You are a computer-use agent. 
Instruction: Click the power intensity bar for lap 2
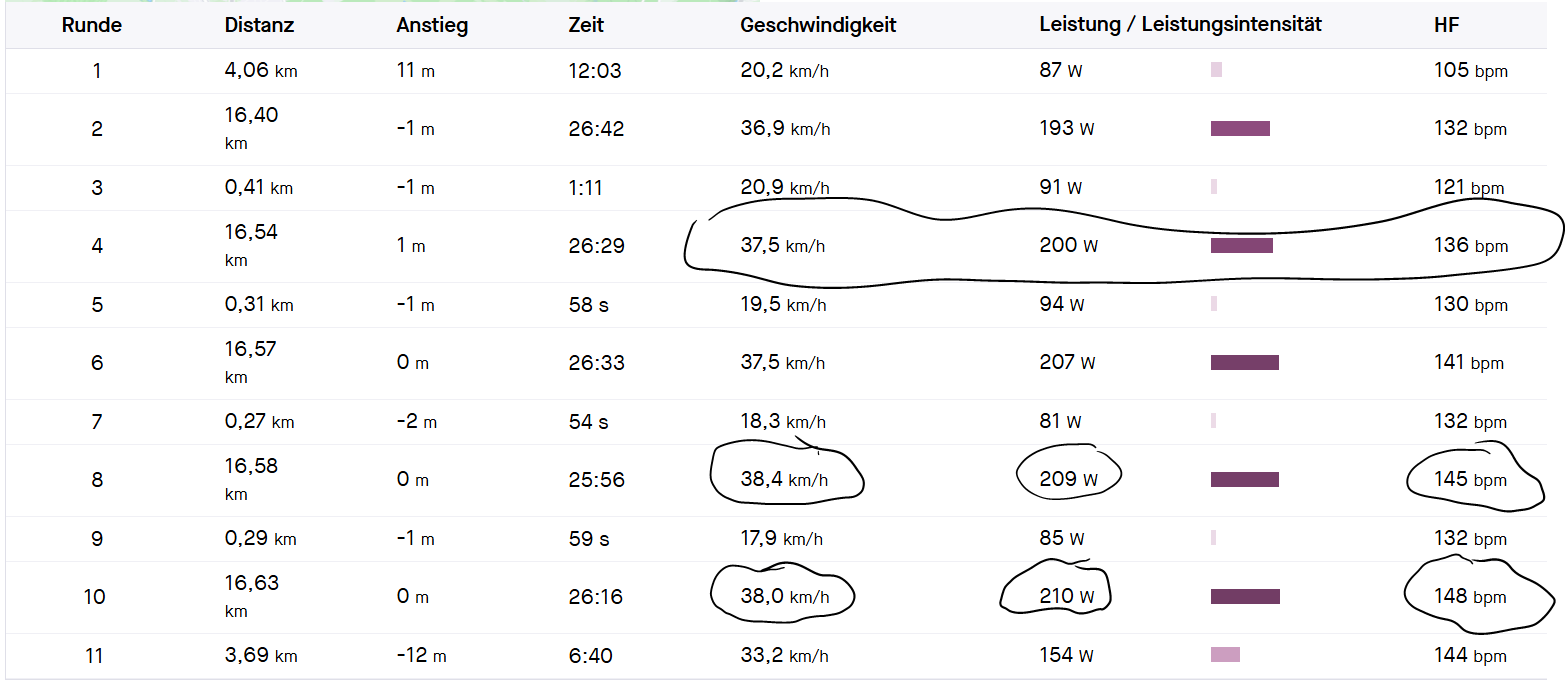pyautogui.click(x=1240, y=128)
